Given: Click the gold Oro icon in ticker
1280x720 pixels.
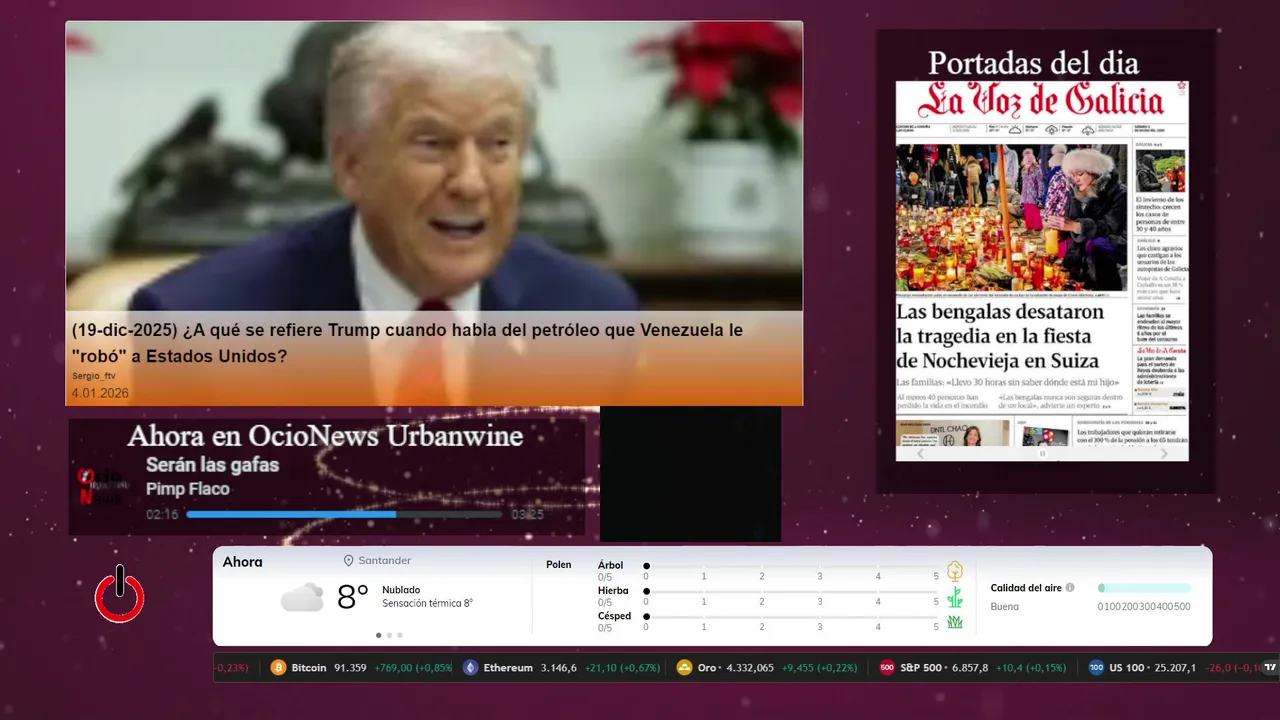Looking at the screenshot, I should 685,668.
